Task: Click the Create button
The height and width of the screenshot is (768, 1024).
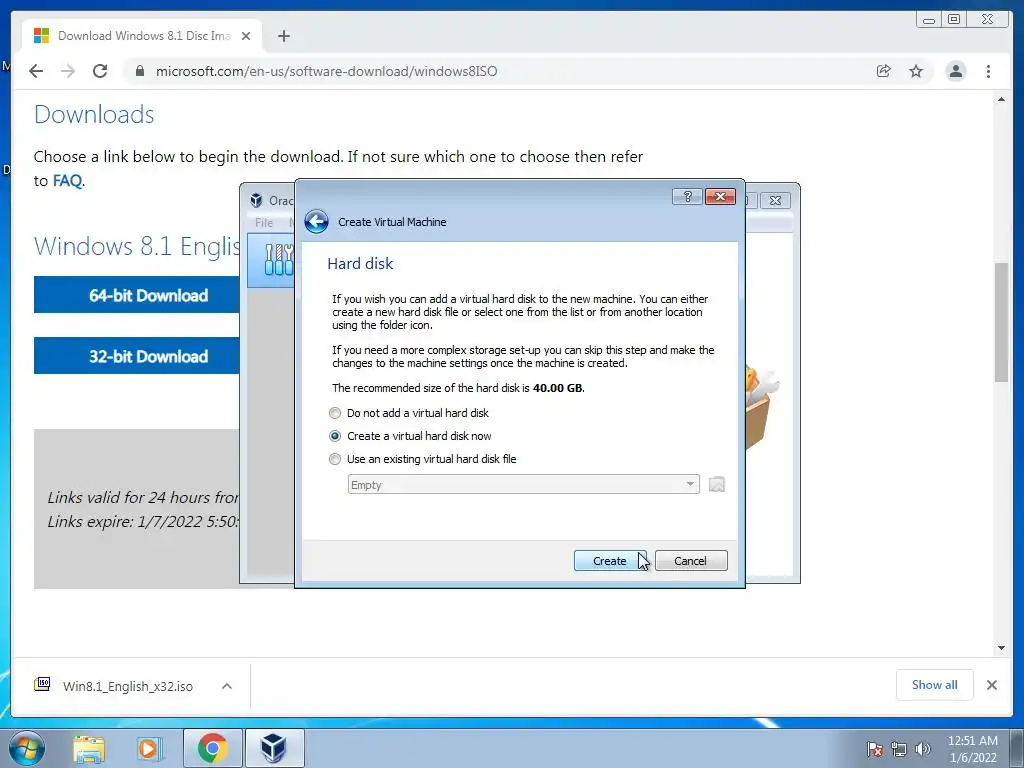Action: [610, 561]
